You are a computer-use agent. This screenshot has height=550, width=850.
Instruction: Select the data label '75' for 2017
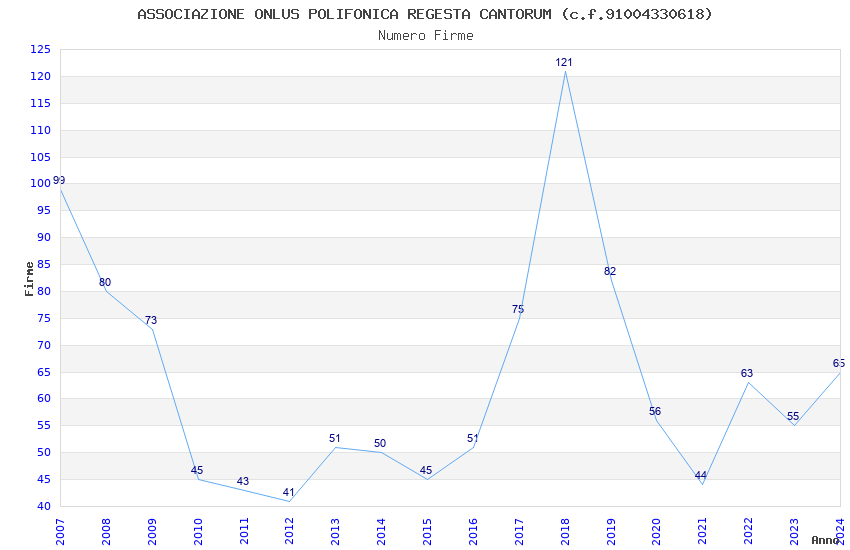click(x=518, y=309)
